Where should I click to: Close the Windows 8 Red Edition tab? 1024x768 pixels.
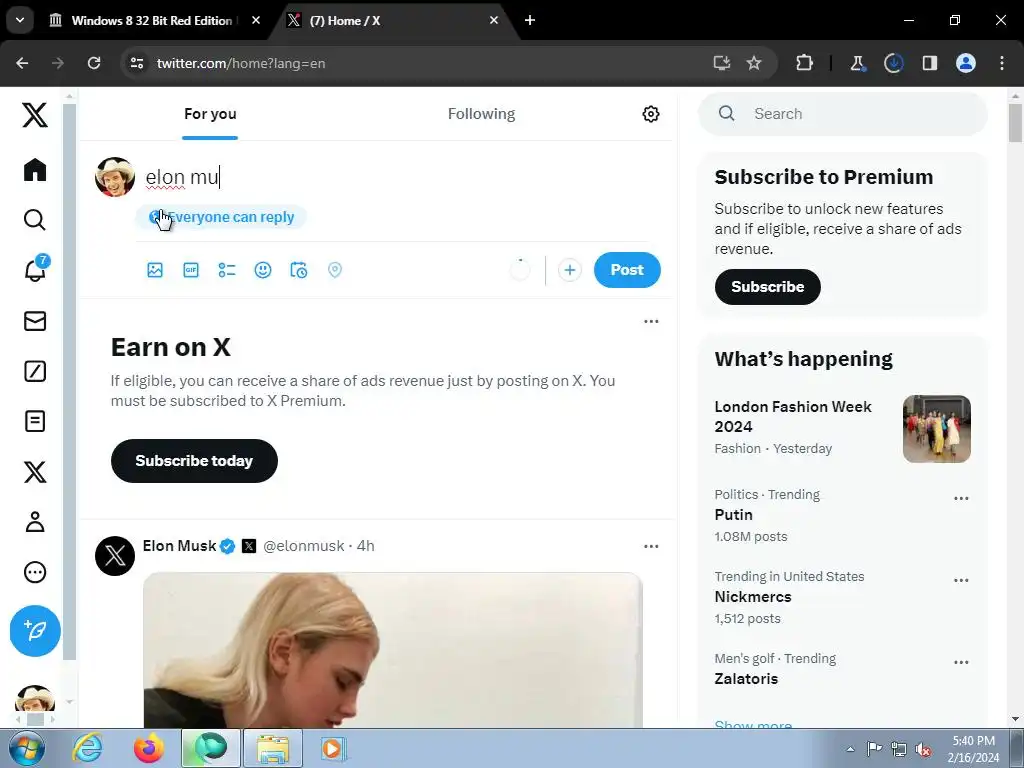pos(256,20)
